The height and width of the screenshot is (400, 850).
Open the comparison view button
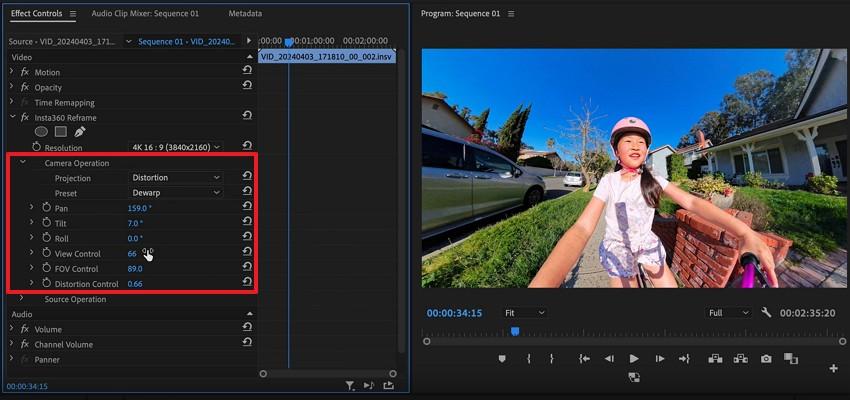click(791, 359)
